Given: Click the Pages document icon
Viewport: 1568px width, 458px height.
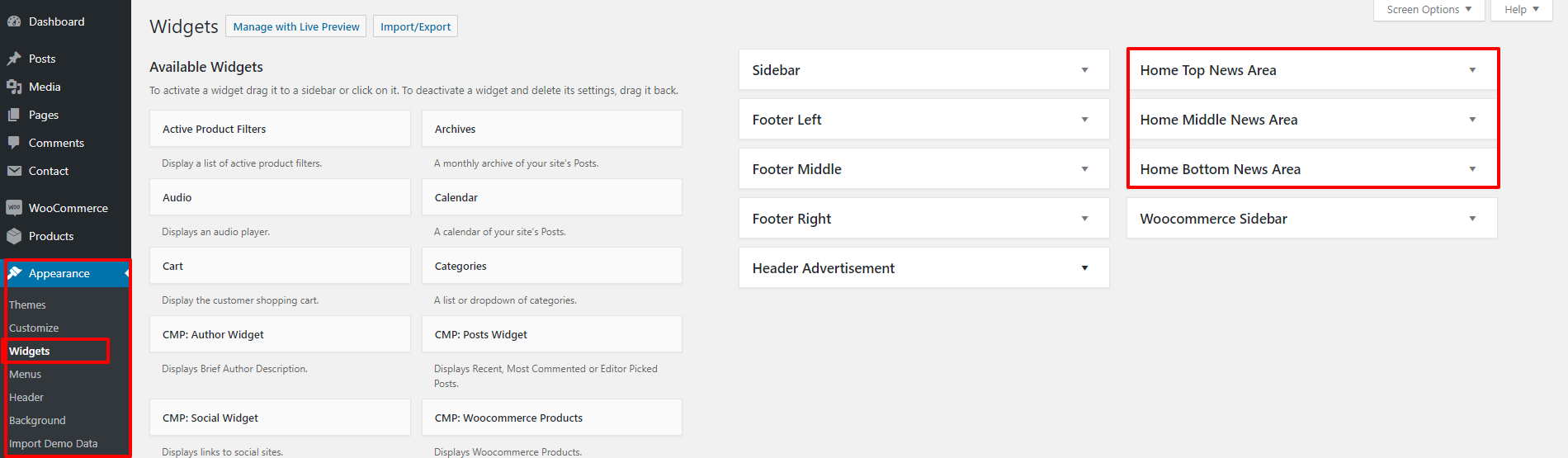Looking at the screenshot, I should (14, 115).
